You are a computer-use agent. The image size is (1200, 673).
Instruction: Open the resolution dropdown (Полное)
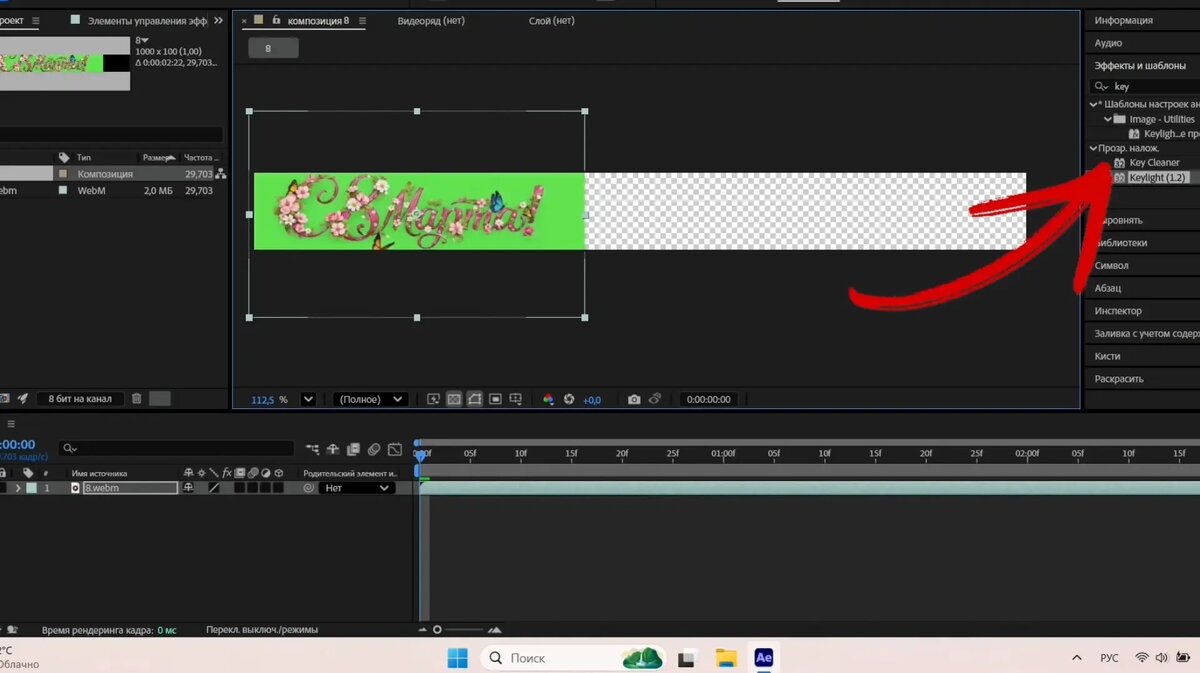(x=370, y=399)
